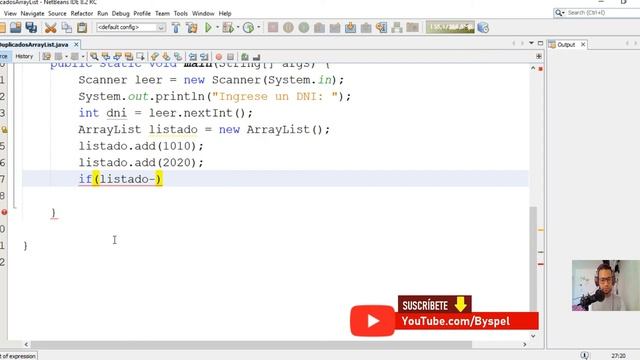This screenshot has height=360, width=640.
Task: Click the YouTube.com/Byspel subscribe banner
Action: [444, 316]
